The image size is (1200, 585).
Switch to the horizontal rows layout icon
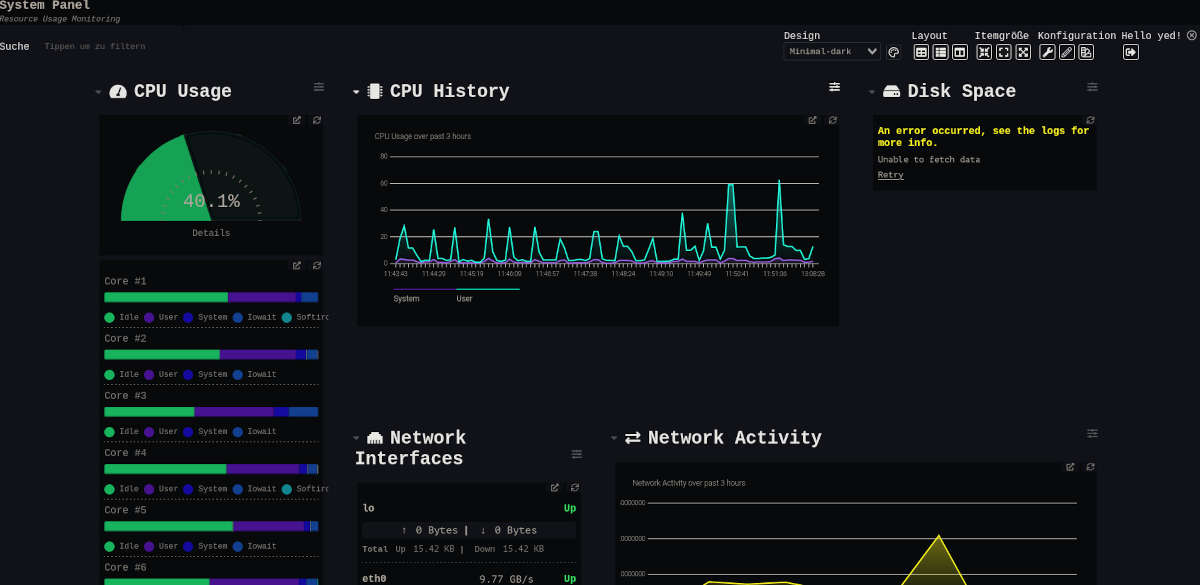tap(941, 52)
